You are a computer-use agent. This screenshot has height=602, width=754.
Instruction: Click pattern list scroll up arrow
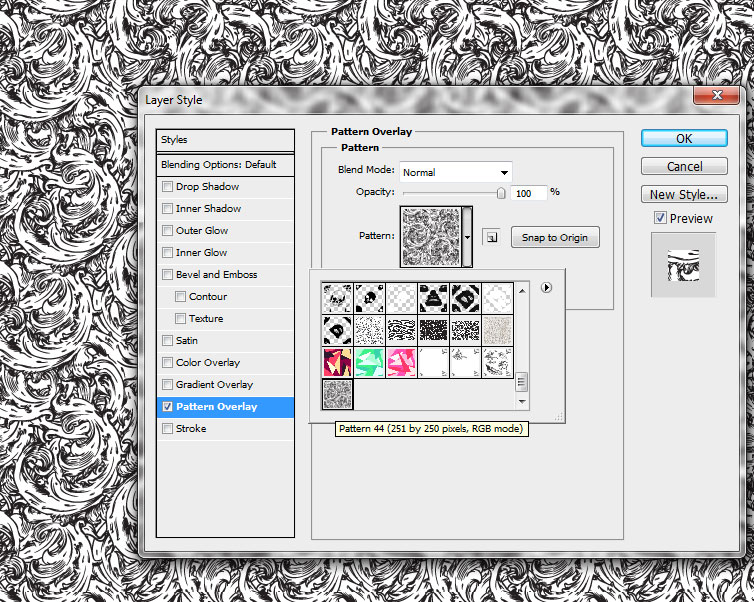522,290
